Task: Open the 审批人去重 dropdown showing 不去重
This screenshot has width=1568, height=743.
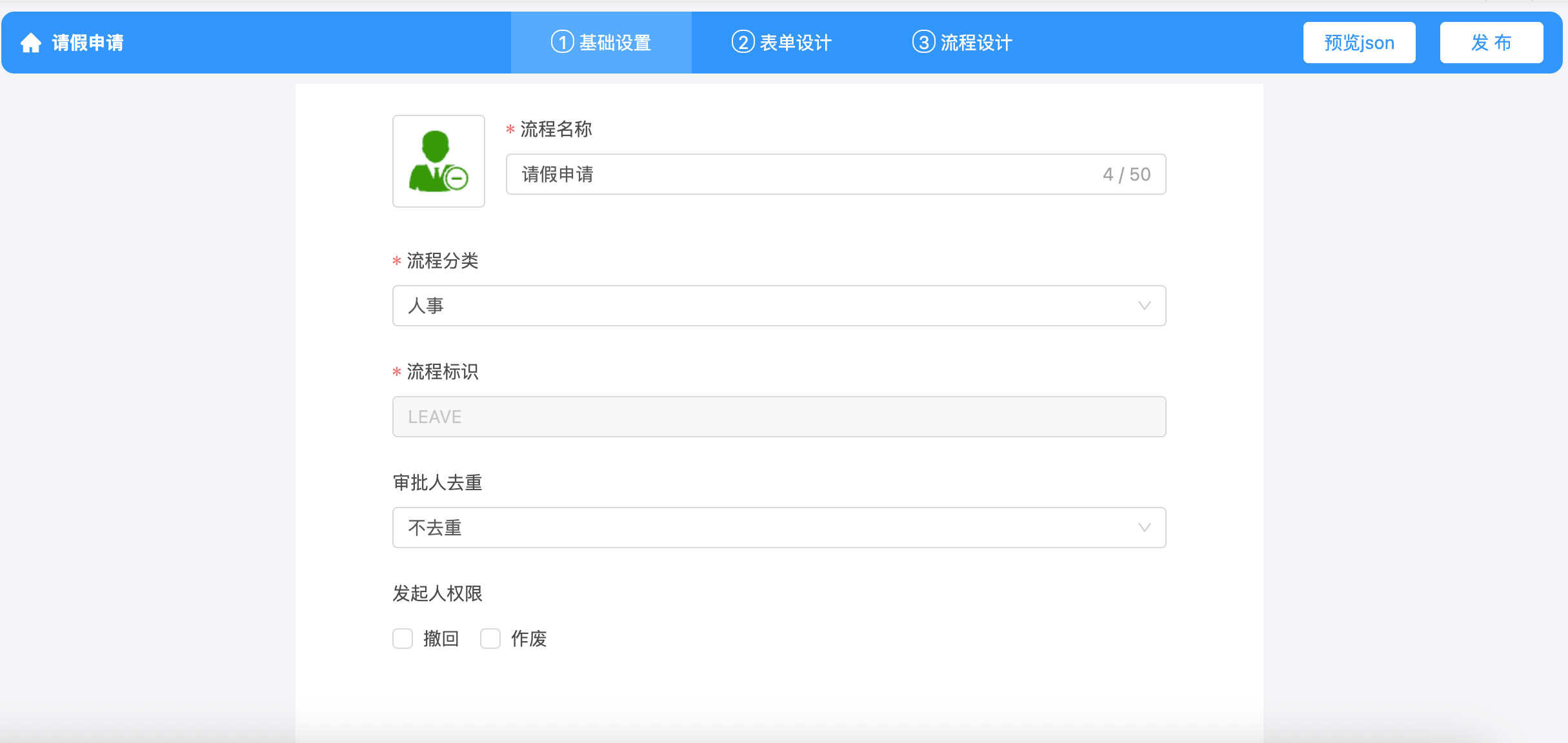Action: tap(779, 528)
